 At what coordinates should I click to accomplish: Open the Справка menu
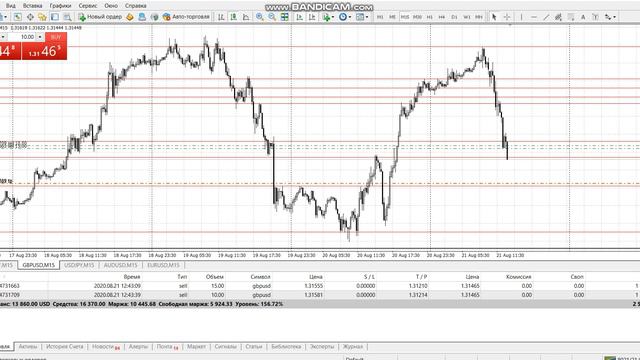pyautogui.click(x=136, y=6)
